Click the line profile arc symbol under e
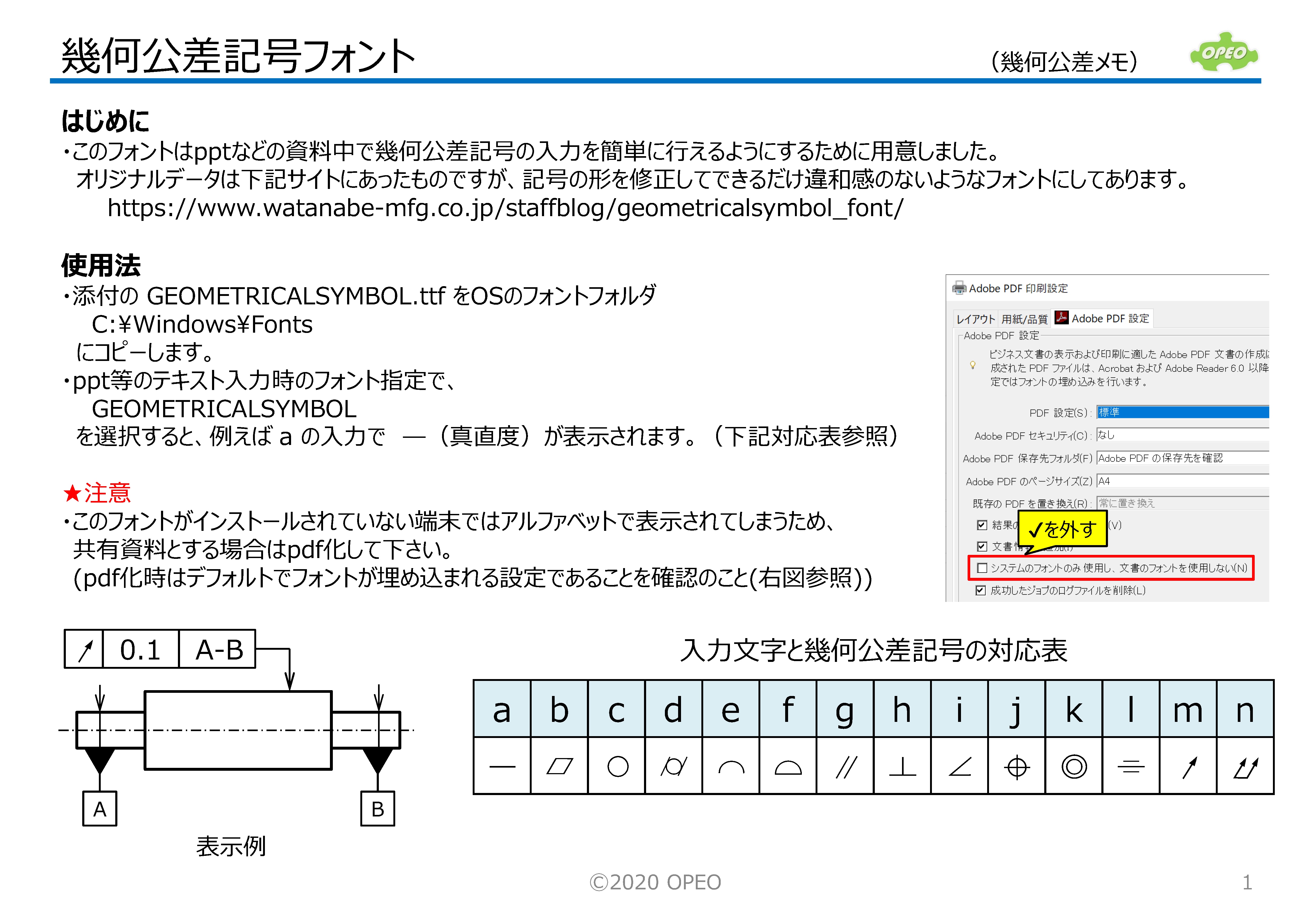The width and height of the screenshot is (1311, 924). pyautogui.click(x=732, y=768)
